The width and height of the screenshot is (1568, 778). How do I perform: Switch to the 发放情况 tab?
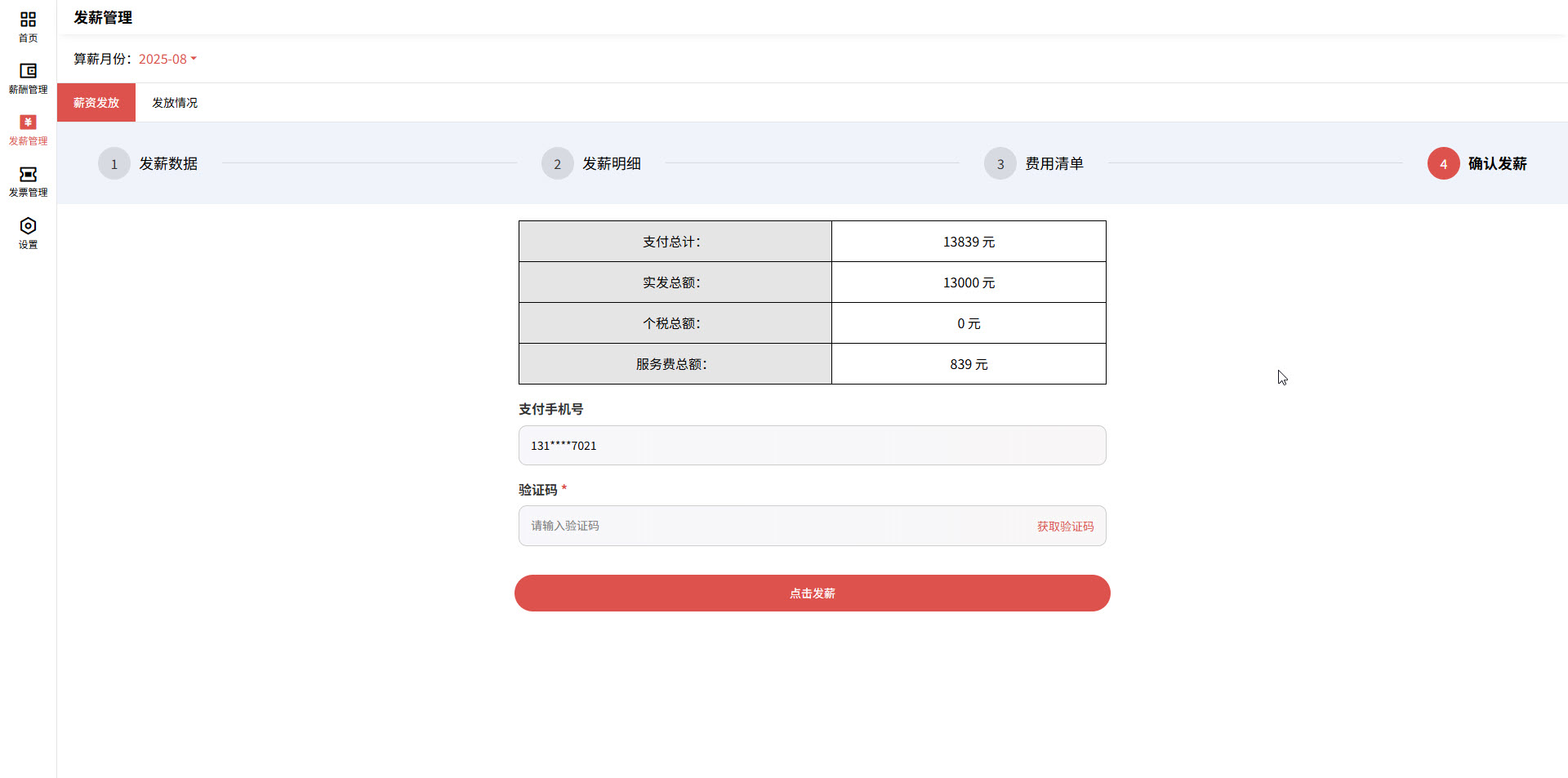tap(174, 102)
